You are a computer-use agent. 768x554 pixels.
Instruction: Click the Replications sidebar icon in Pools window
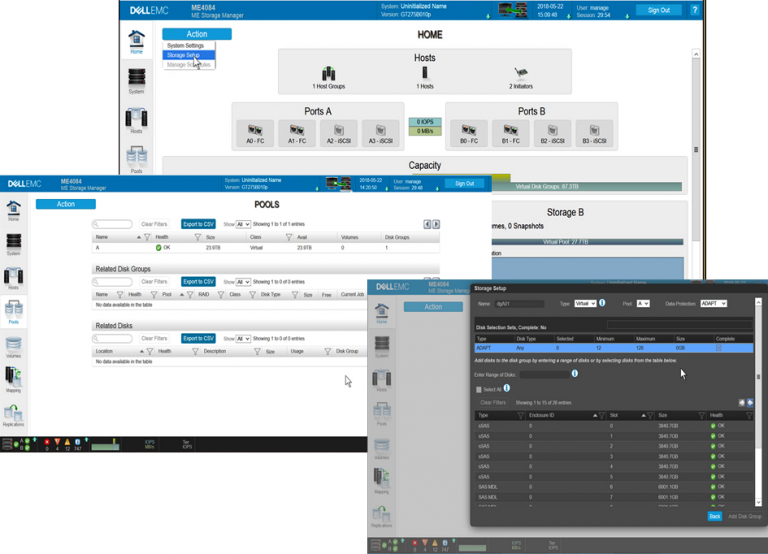[x=14, y=414]
